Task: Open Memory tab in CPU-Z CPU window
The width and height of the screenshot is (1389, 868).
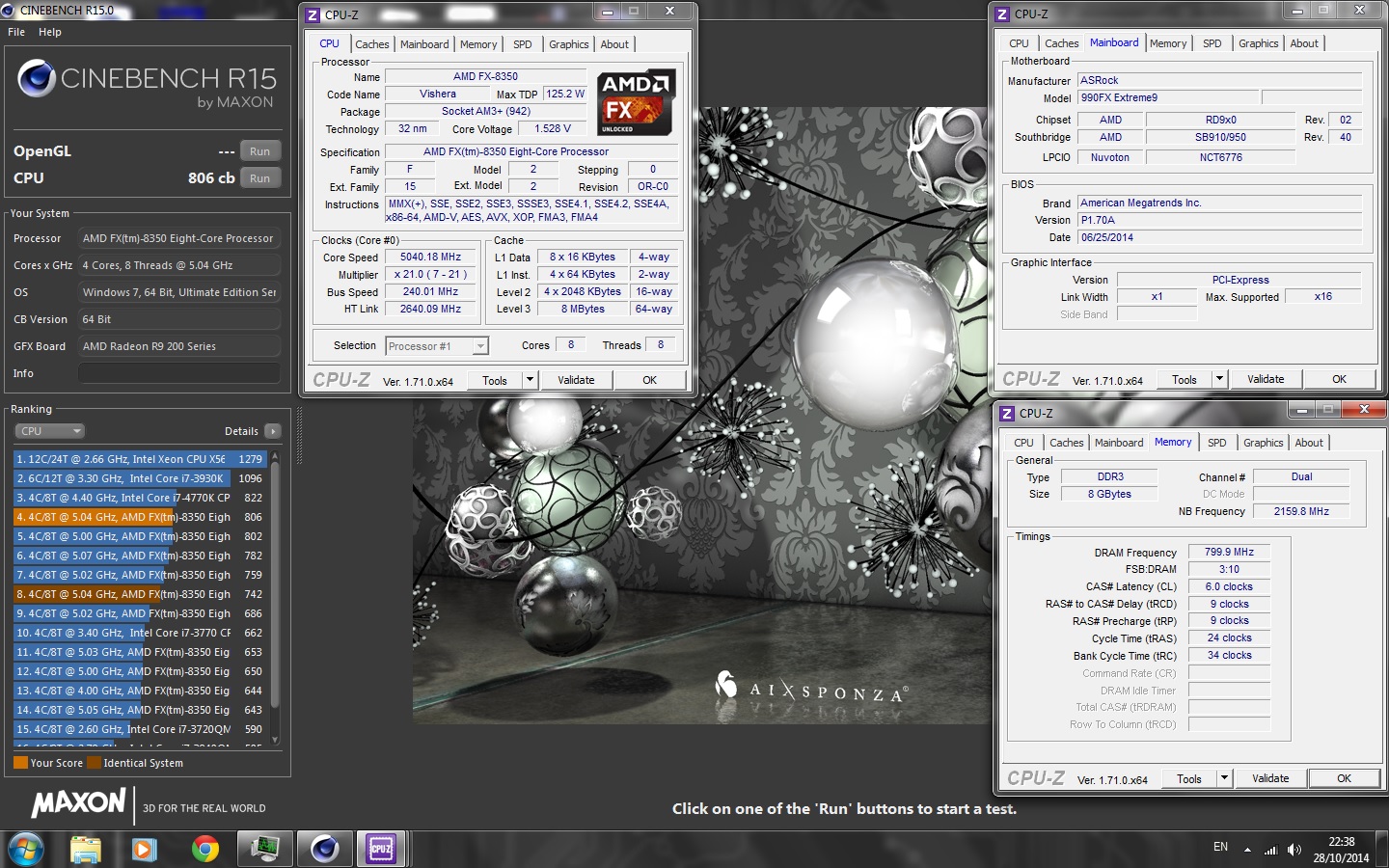Action: click(x=478, y=44)
